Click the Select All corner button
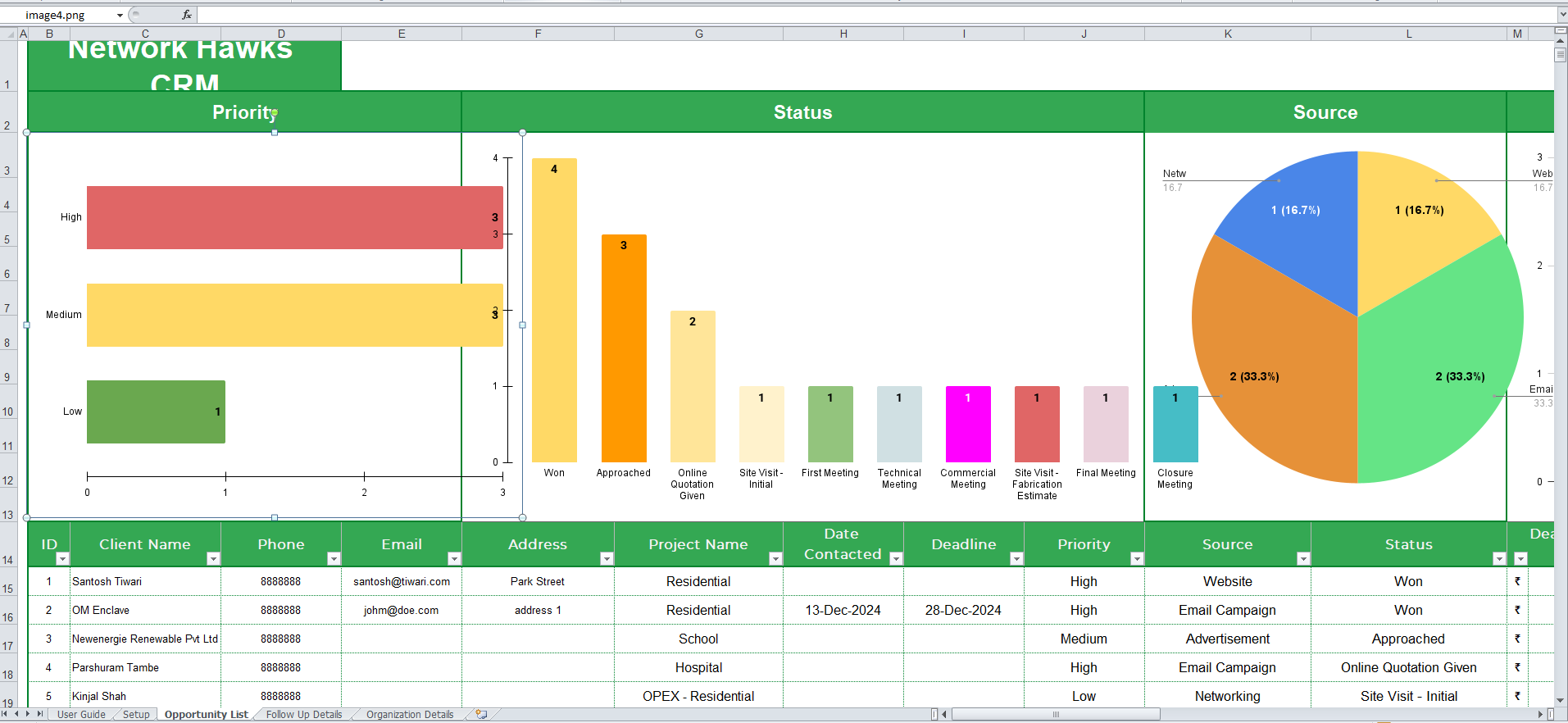This screenshot has height=723, width=1568. point(9,34)
